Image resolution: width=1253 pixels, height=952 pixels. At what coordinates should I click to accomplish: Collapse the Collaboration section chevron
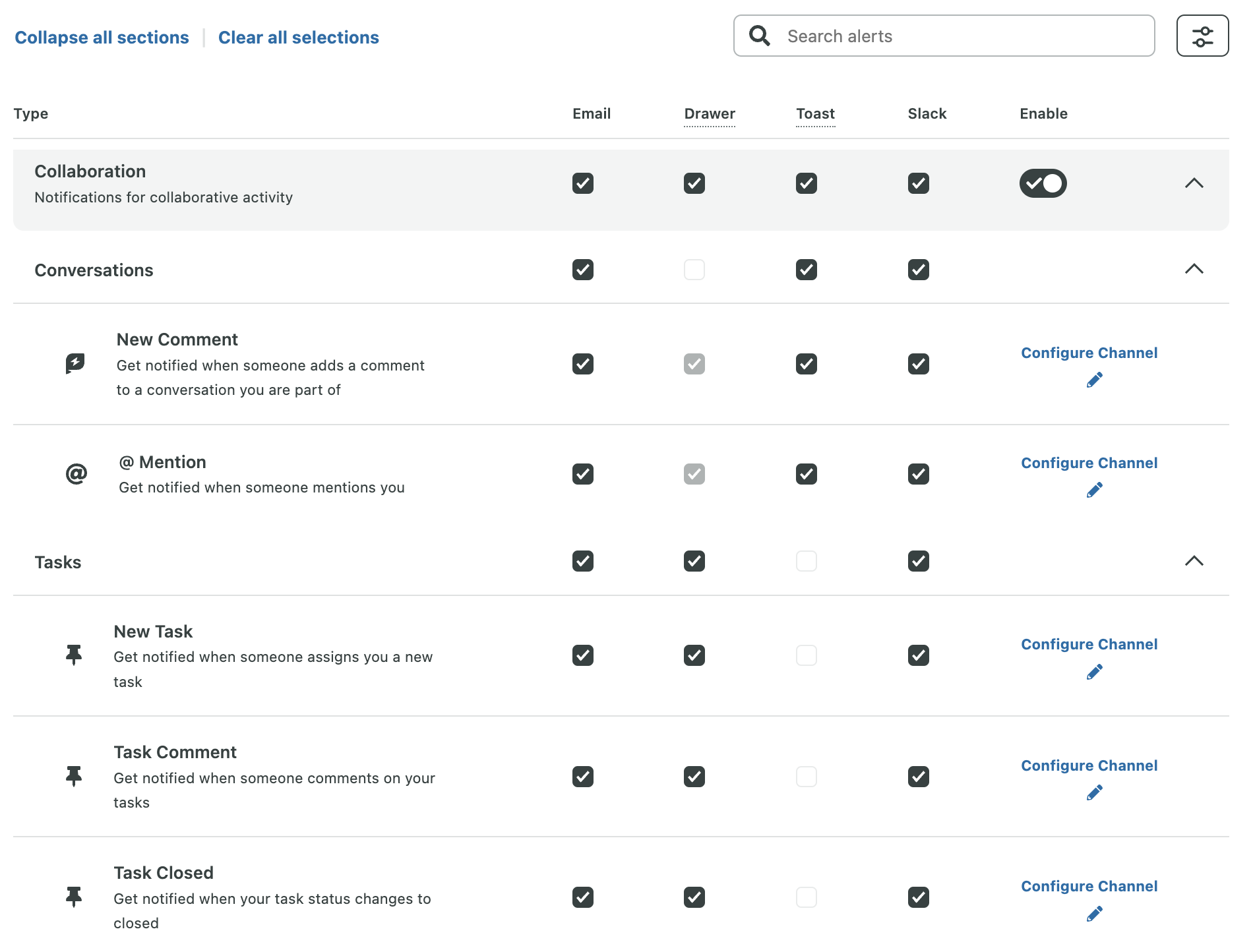point(1194,183)
